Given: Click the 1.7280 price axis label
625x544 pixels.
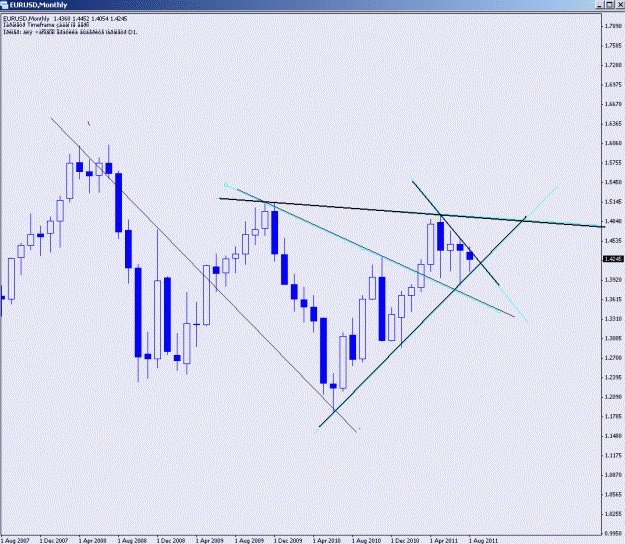Looking at the screenshot, I should [614, 65].
